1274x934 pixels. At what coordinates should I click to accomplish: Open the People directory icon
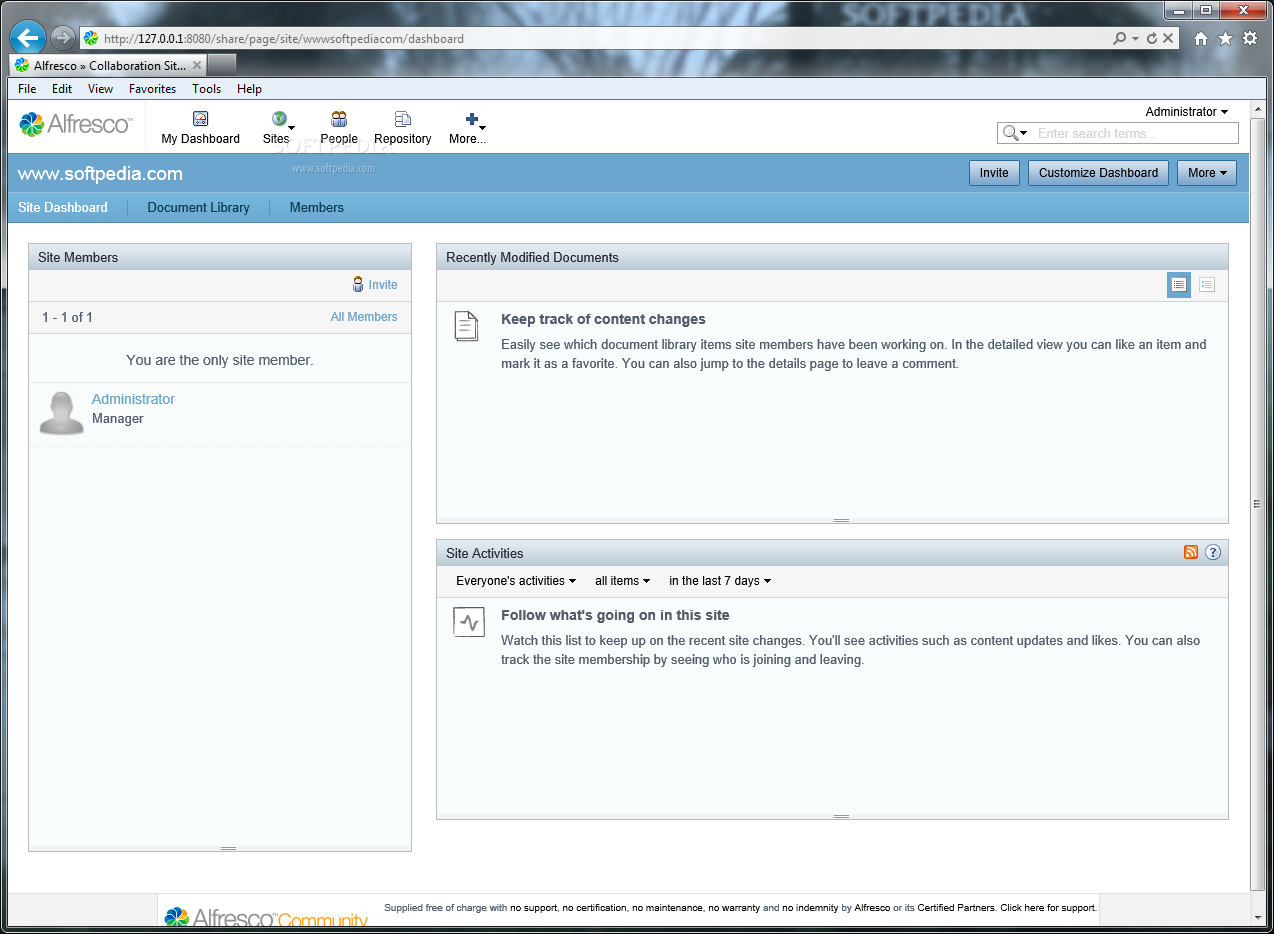click(x=339, y=128)
